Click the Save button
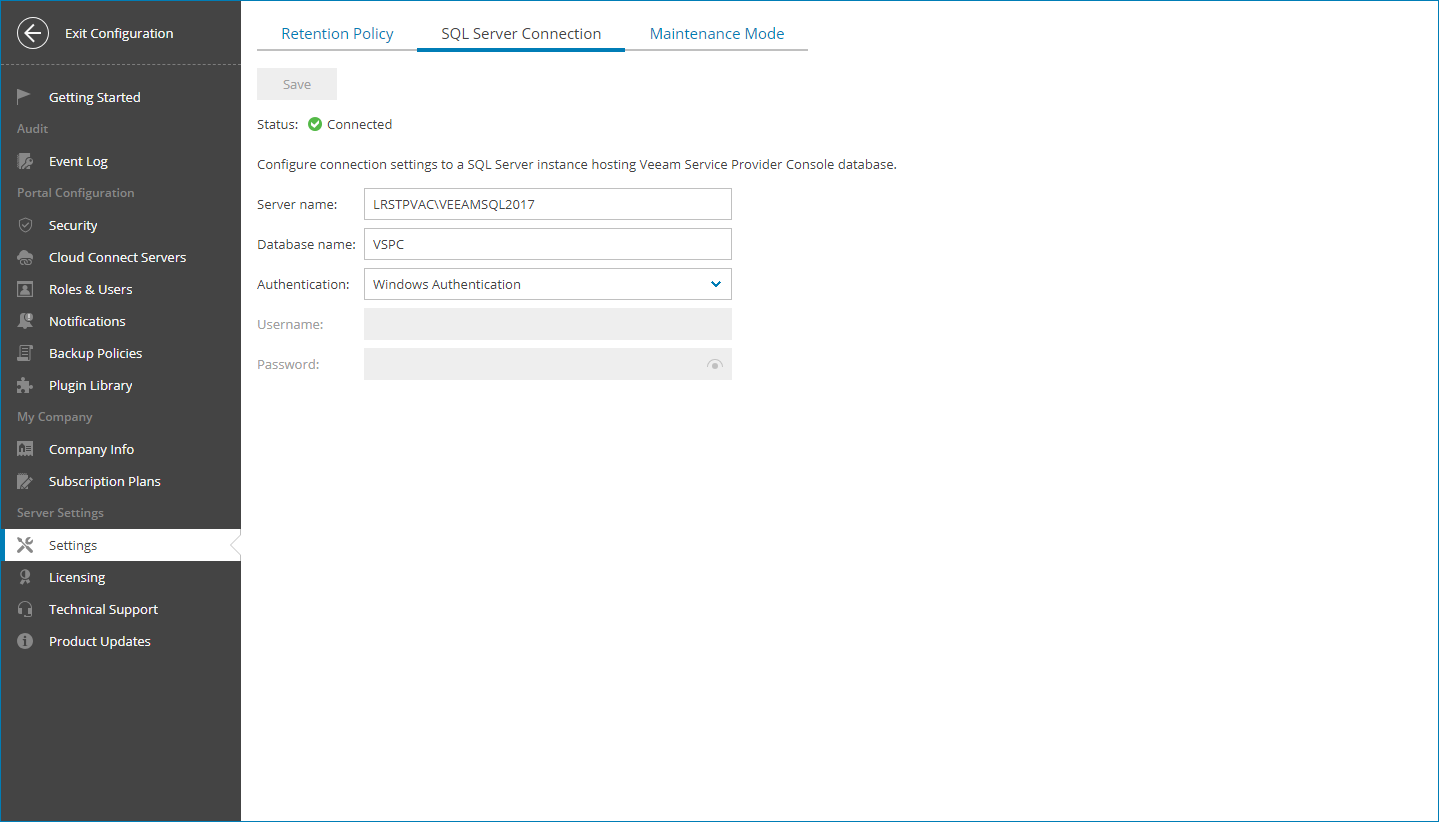The image size is (1439, 822). tap(297, 84)
